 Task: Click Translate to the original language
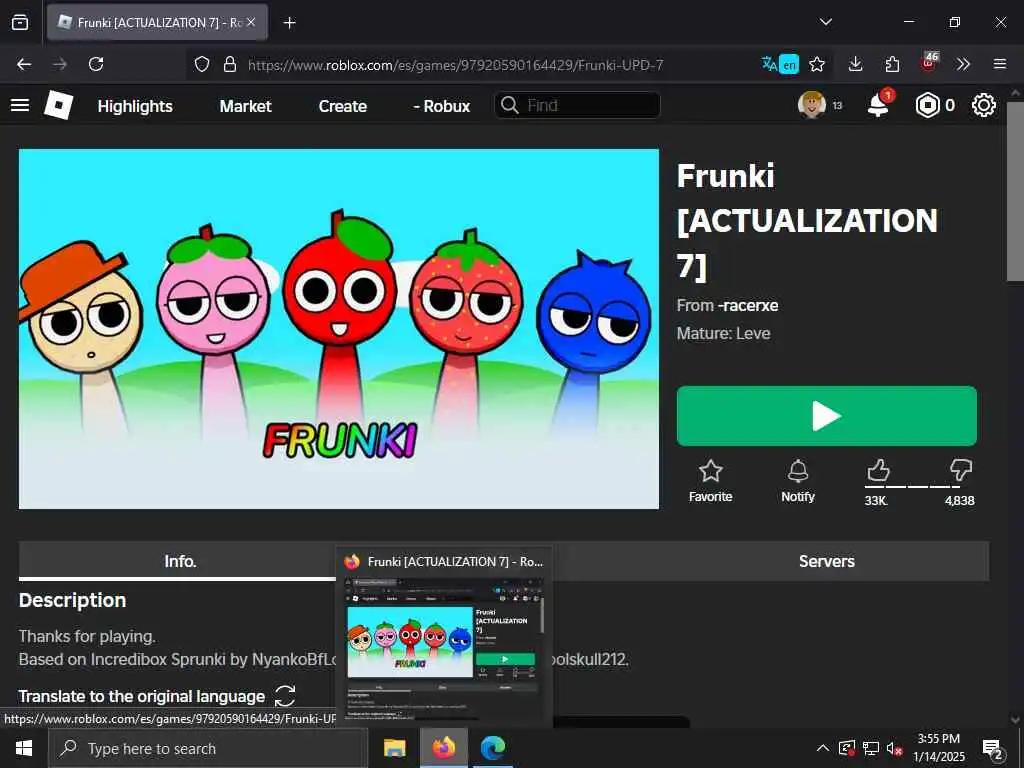pyautogui.click(x=142, y=696)
